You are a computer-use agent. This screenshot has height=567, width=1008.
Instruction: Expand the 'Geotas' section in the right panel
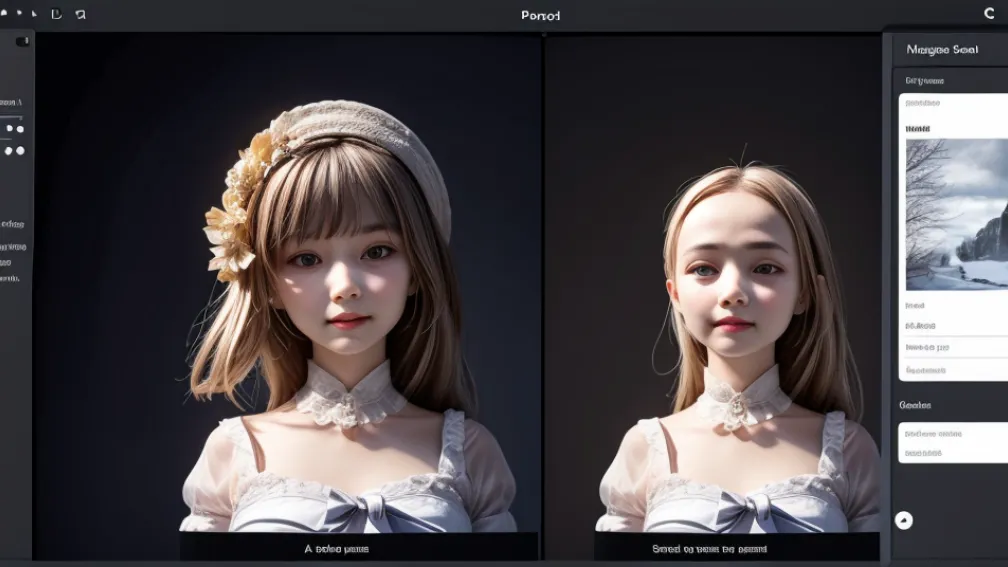pos(915,405)
